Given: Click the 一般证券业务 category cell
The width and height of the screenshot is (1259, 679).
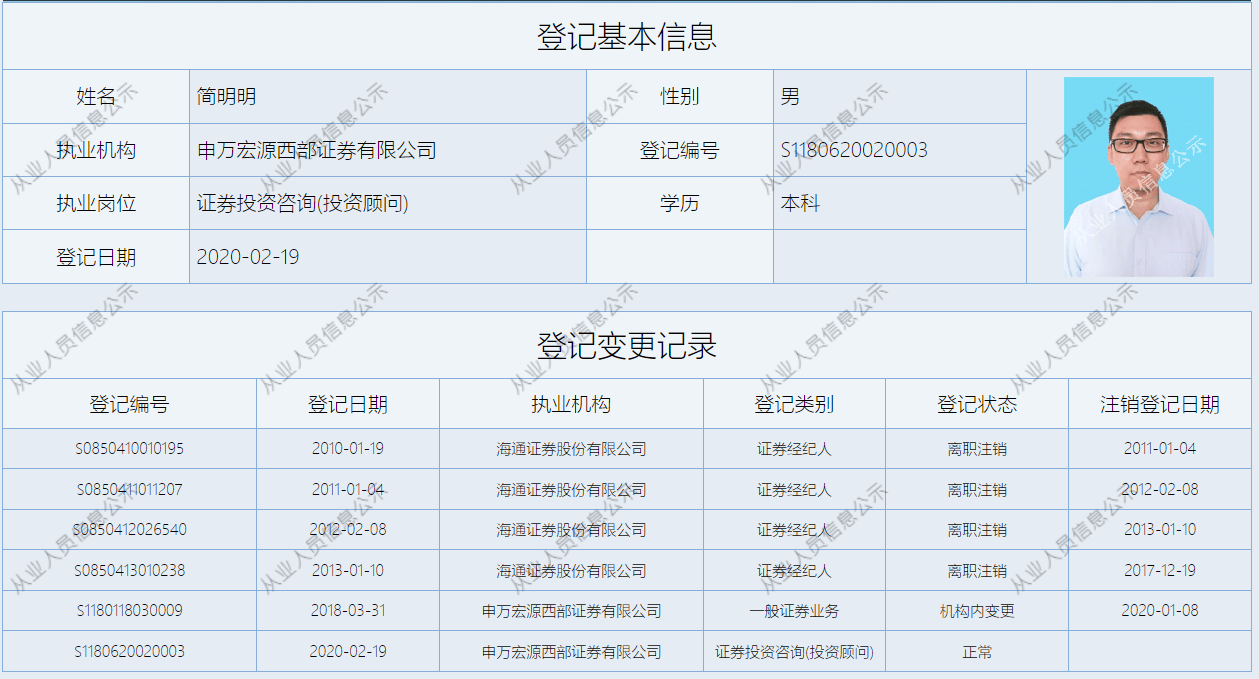Looking at the screenshot, I should coord(796,611).
